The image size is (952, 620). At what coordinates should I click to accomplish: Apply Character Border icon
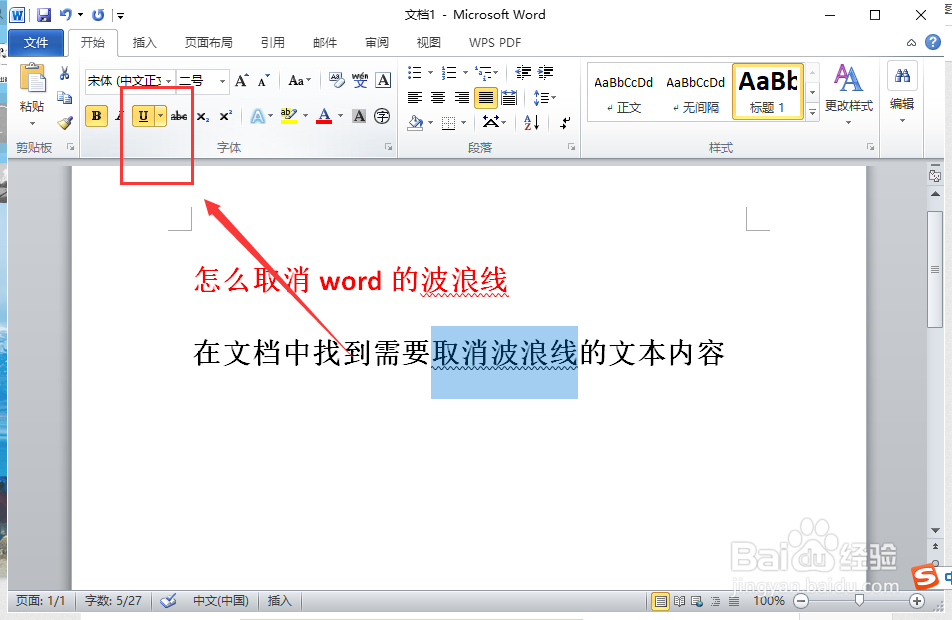383,80
